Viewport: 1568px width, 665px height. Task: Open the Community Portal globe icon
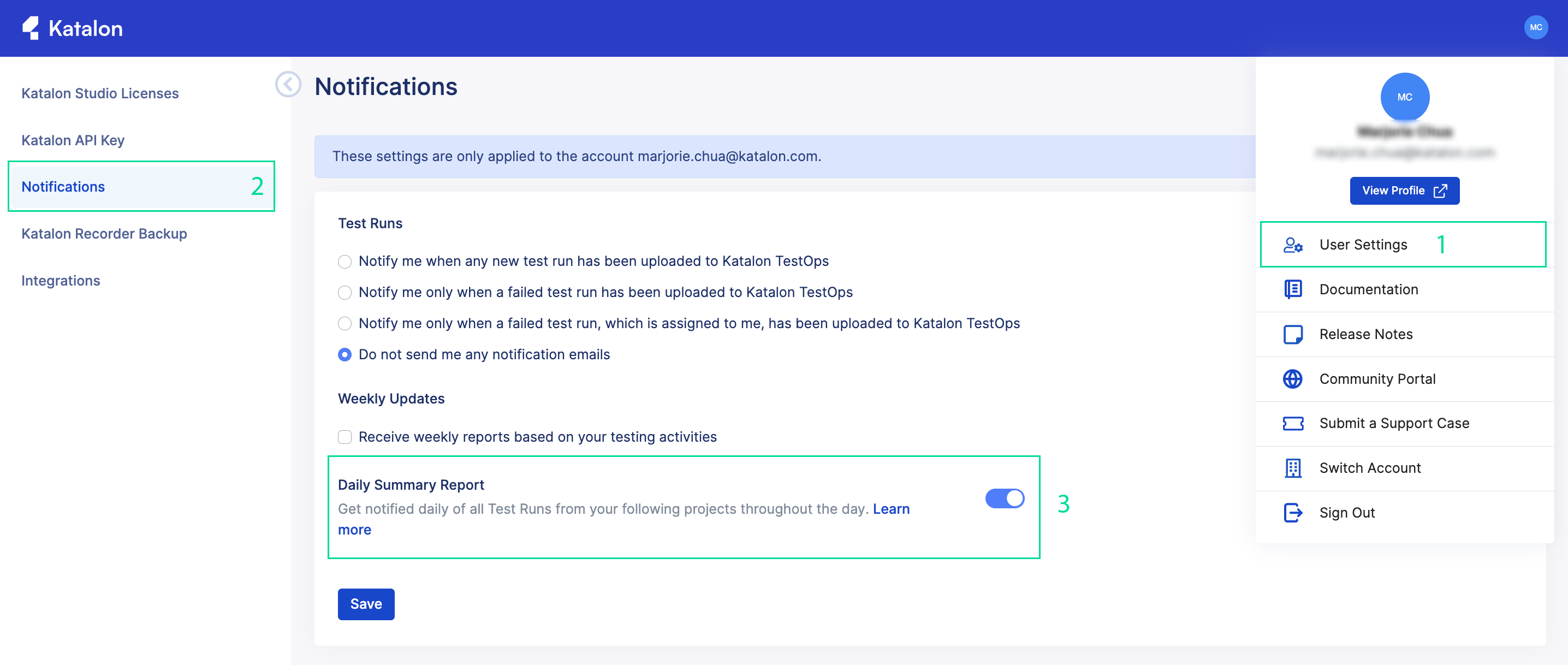point(1292,378)
